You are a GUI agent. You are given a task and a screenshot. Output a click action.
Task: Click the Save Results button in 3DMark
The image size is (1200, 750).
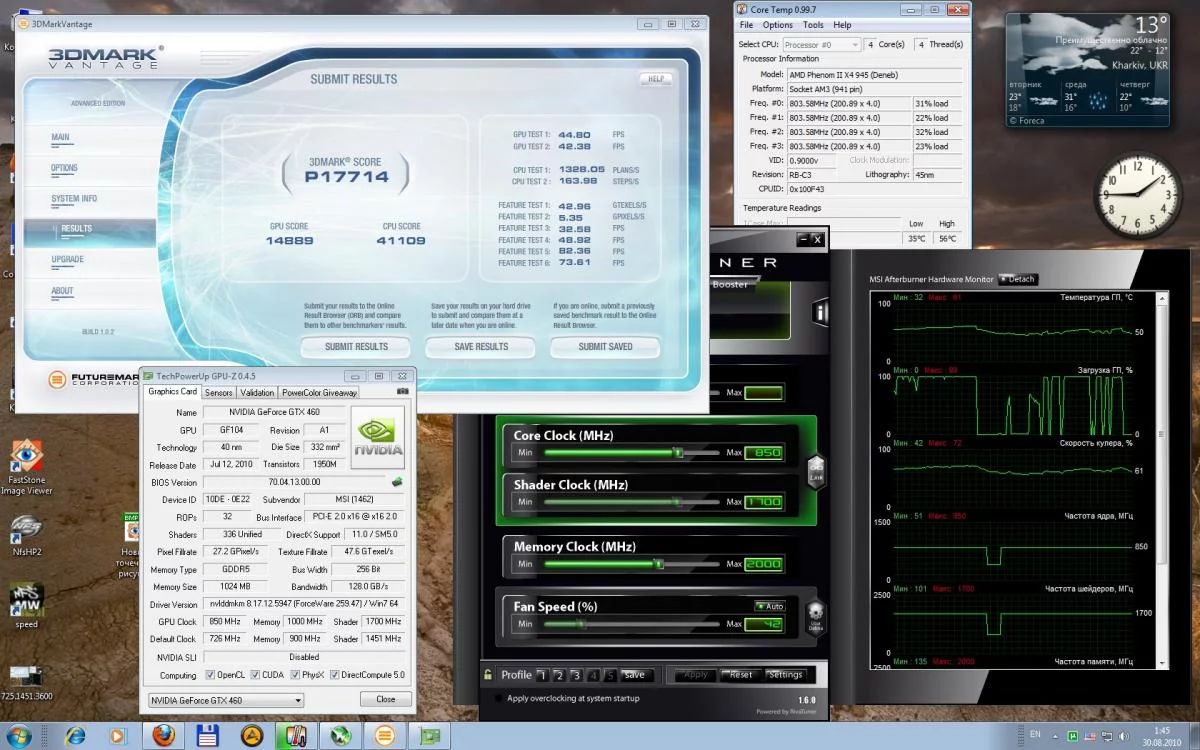(481, 347)
